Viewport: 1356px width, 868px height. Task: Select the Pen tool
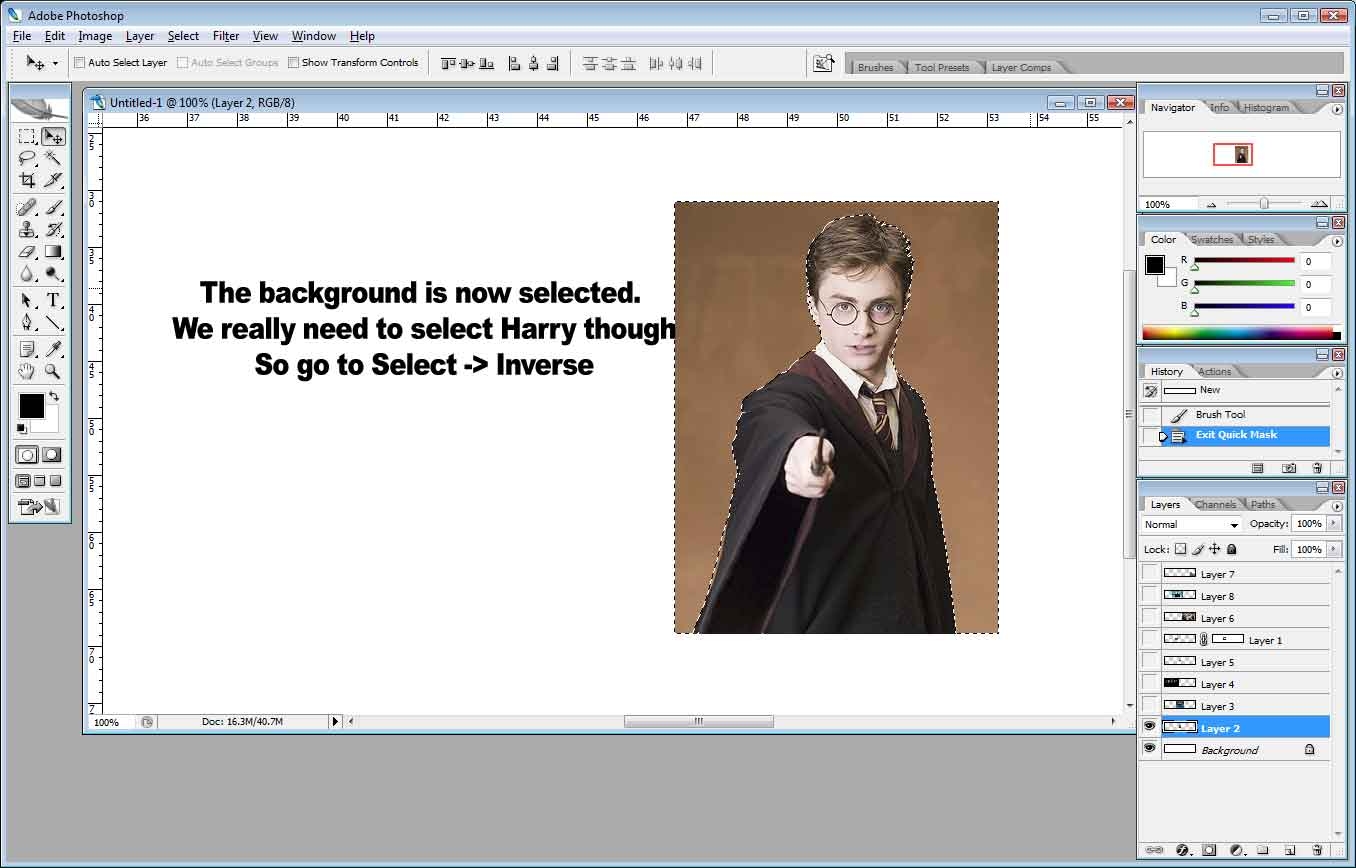click(27, 323)
